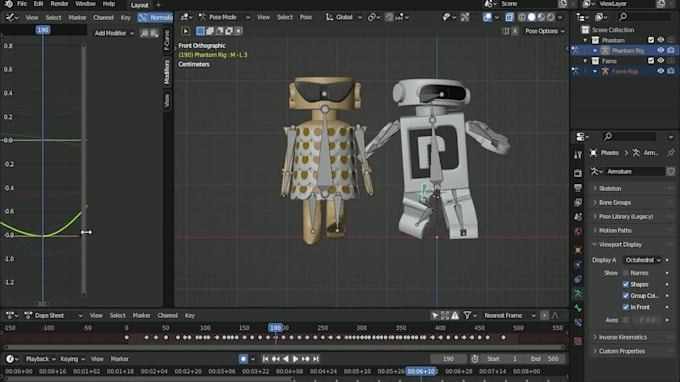Open the Object properties tab icon

tap(578, 250)
